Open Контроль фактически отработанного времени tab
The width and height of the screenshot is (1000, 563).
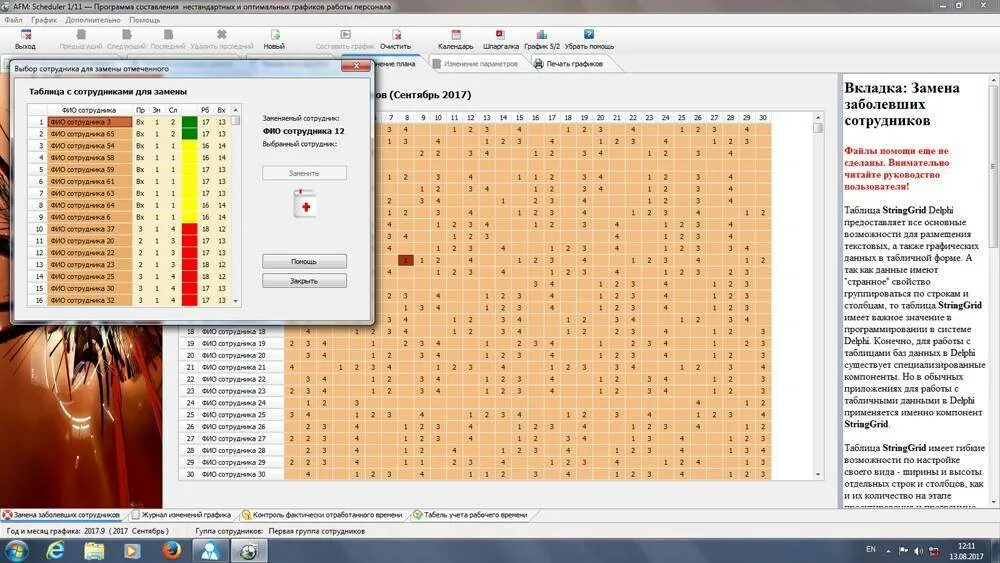(322, 515)
